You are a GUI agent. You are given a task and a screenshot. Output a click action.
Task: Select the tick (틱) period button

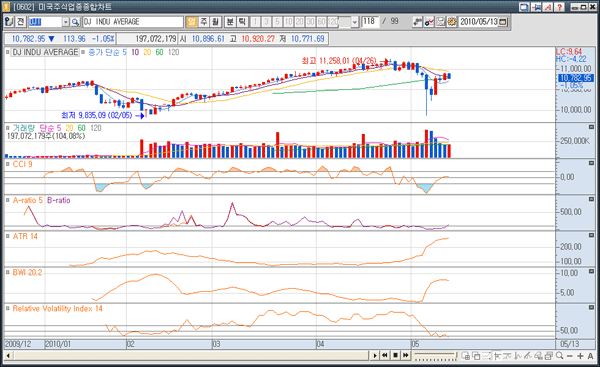pyautogui.click(x=242, y=22)
